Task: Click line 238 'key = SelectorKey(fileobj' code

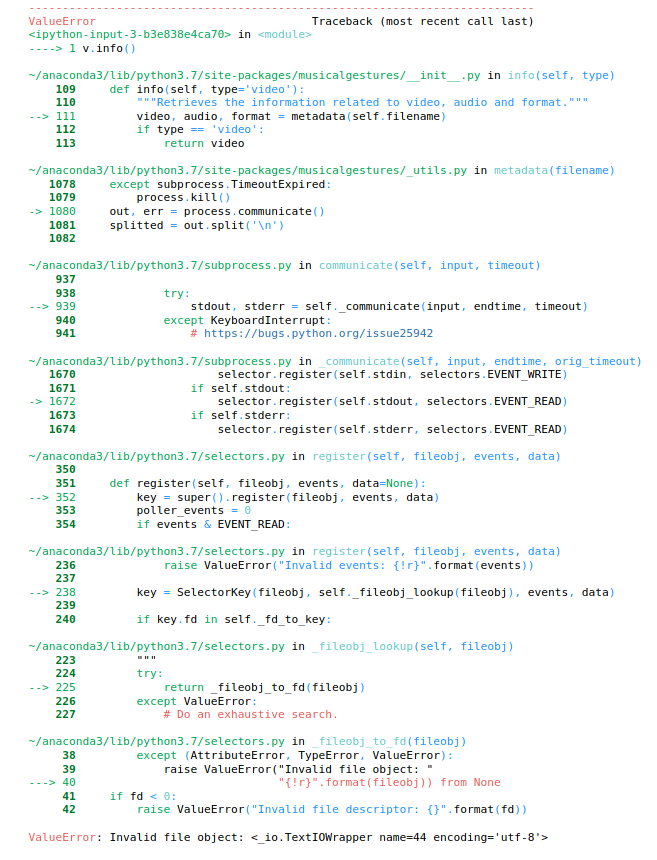Action: pyautogui.click(x=376, y=592)
